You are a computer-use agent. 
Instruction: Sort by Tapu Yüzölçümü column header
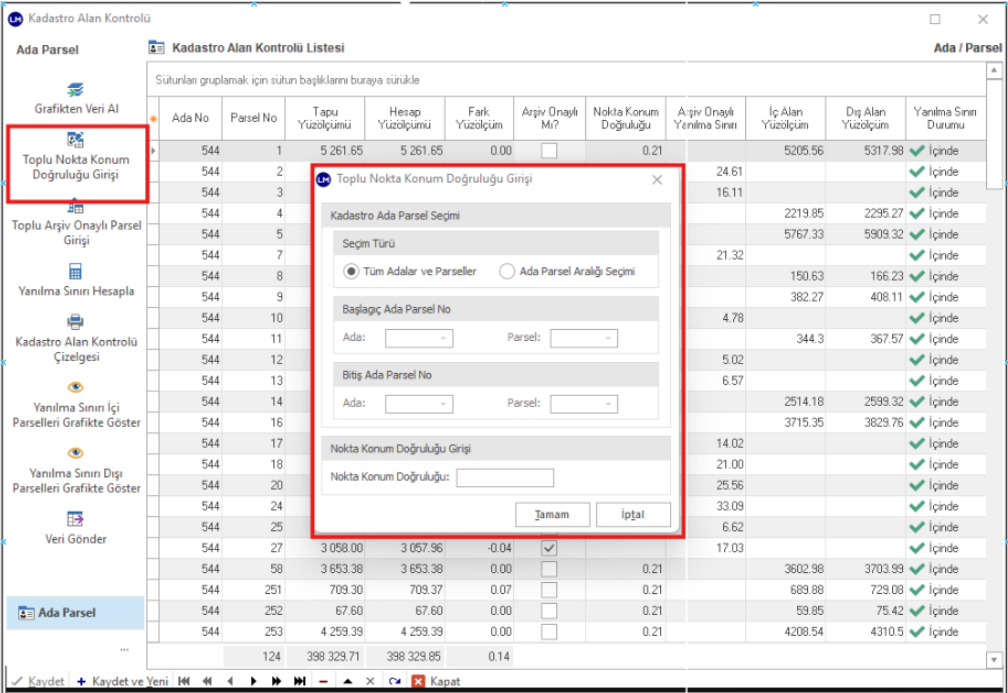point(323,119)
